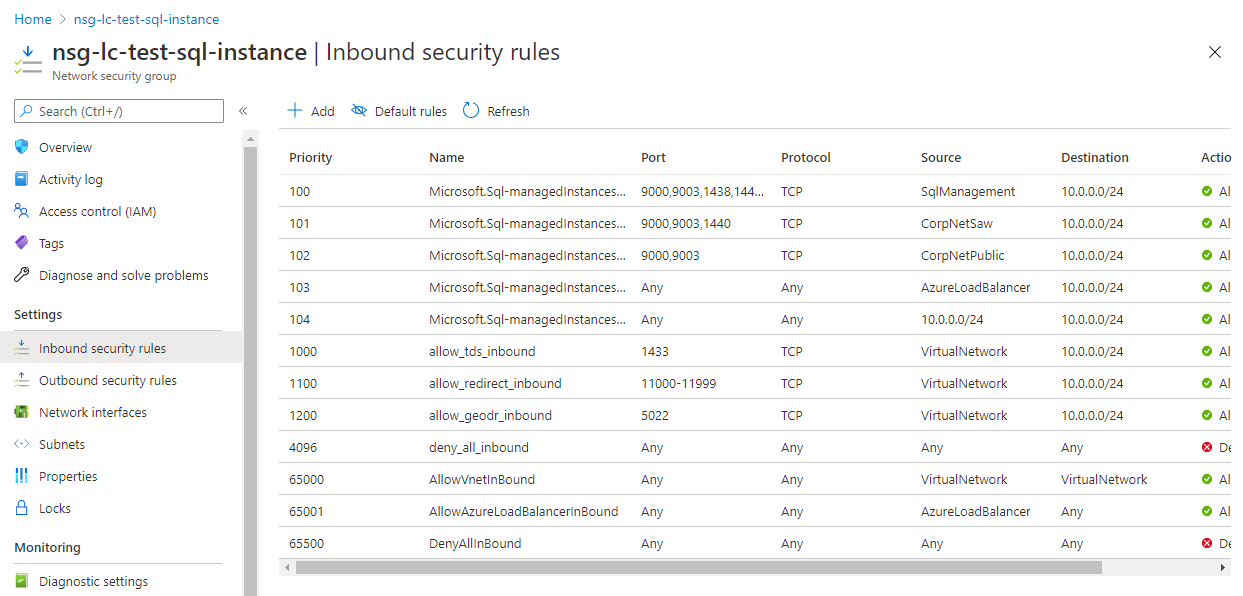
Task: Open the Tags page
Action: click(x=52, y=243)
